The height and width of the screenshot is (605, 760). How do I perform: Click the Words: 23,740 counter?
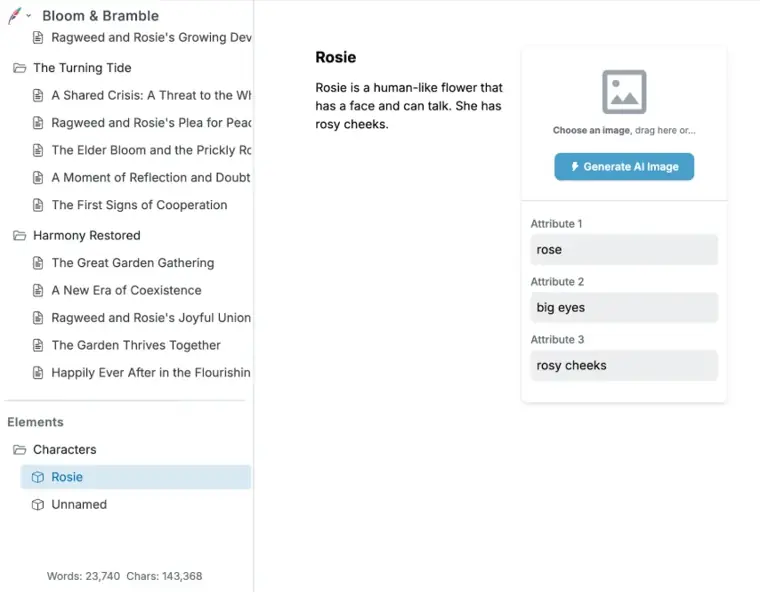click(x=83, y=576)
